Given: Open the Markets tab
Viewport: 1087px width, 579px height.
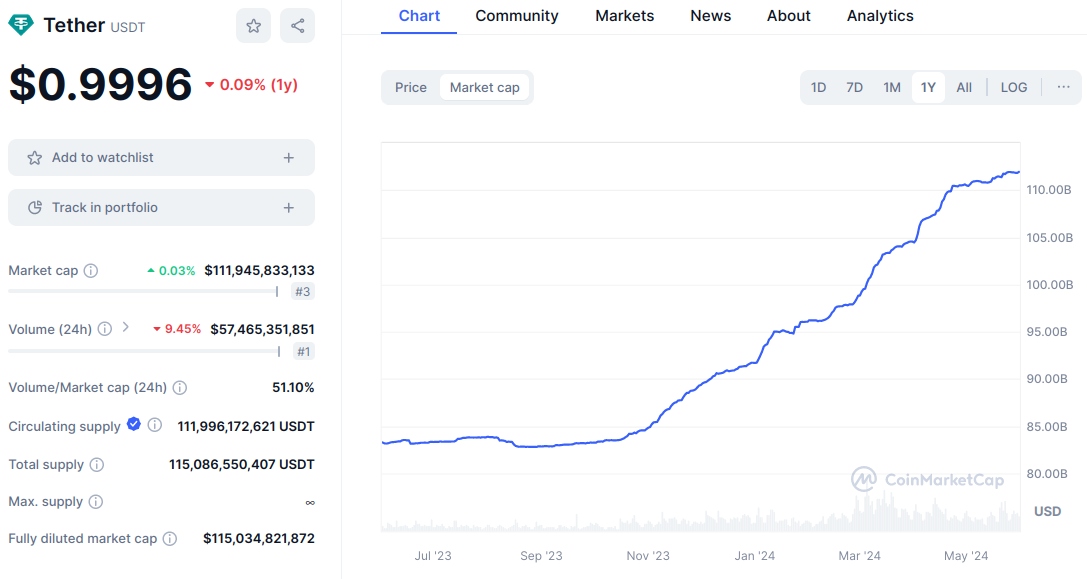Looking at the screenshot, I should pos(625,16).
